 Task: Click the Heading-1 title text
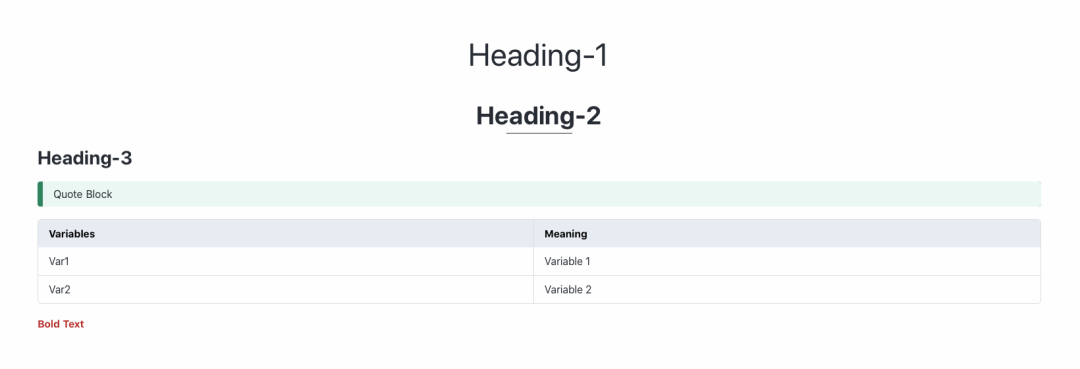(539, 56)
